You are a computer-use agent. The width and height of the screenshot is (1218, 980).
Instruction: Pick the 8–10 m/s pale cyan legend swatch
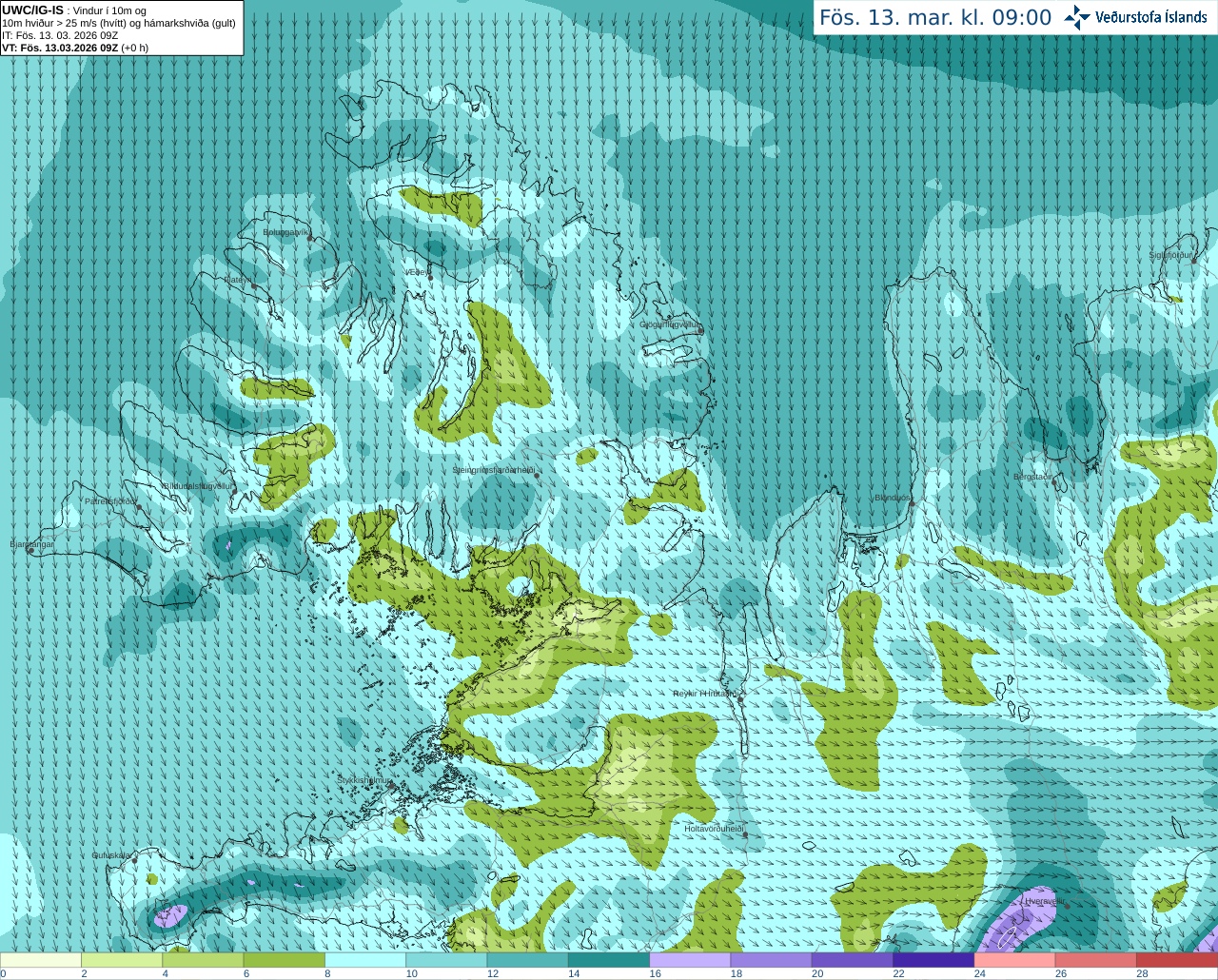click(365, 960)
